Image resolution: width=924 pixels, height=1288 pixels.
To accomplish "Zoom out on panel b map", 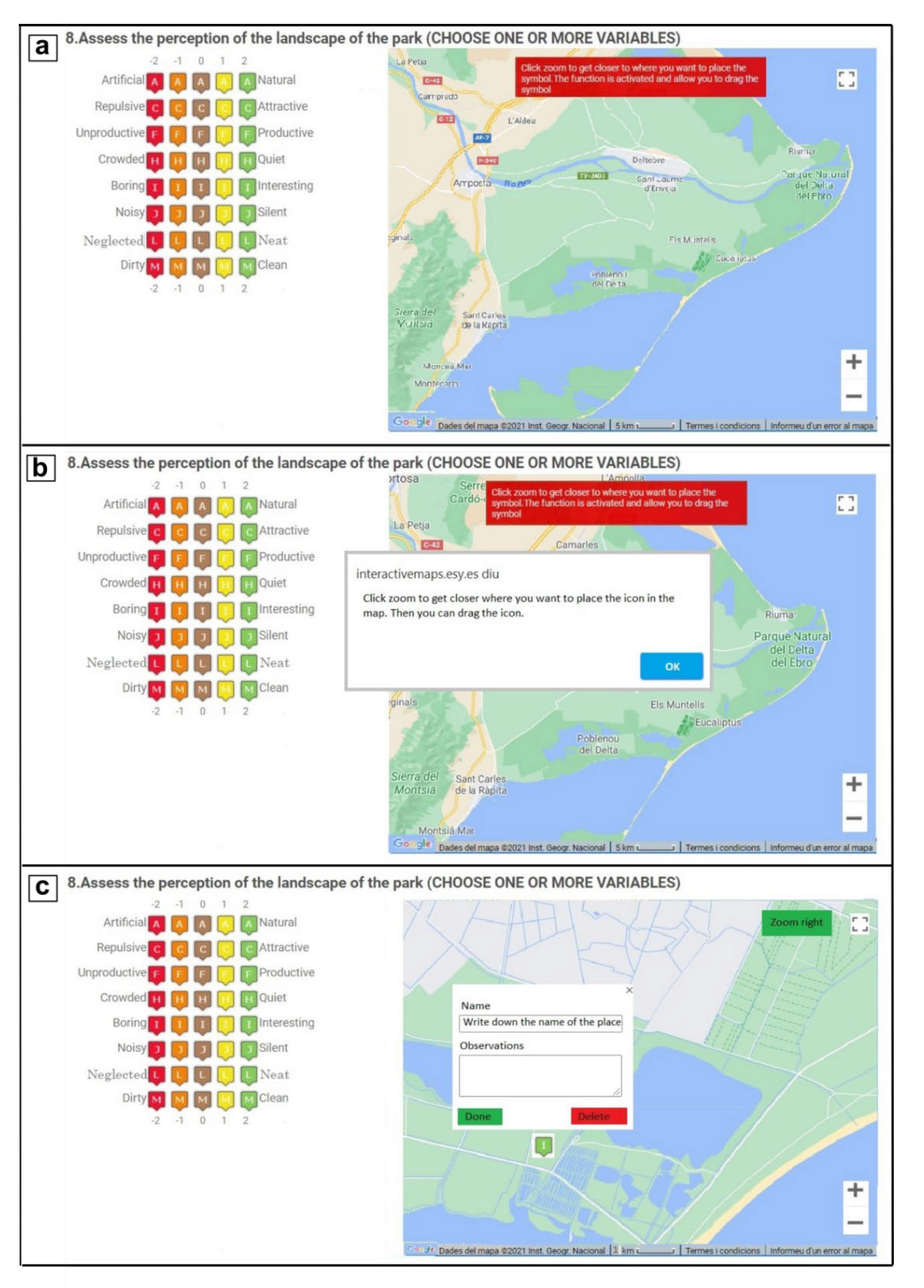I will point(854,818).
